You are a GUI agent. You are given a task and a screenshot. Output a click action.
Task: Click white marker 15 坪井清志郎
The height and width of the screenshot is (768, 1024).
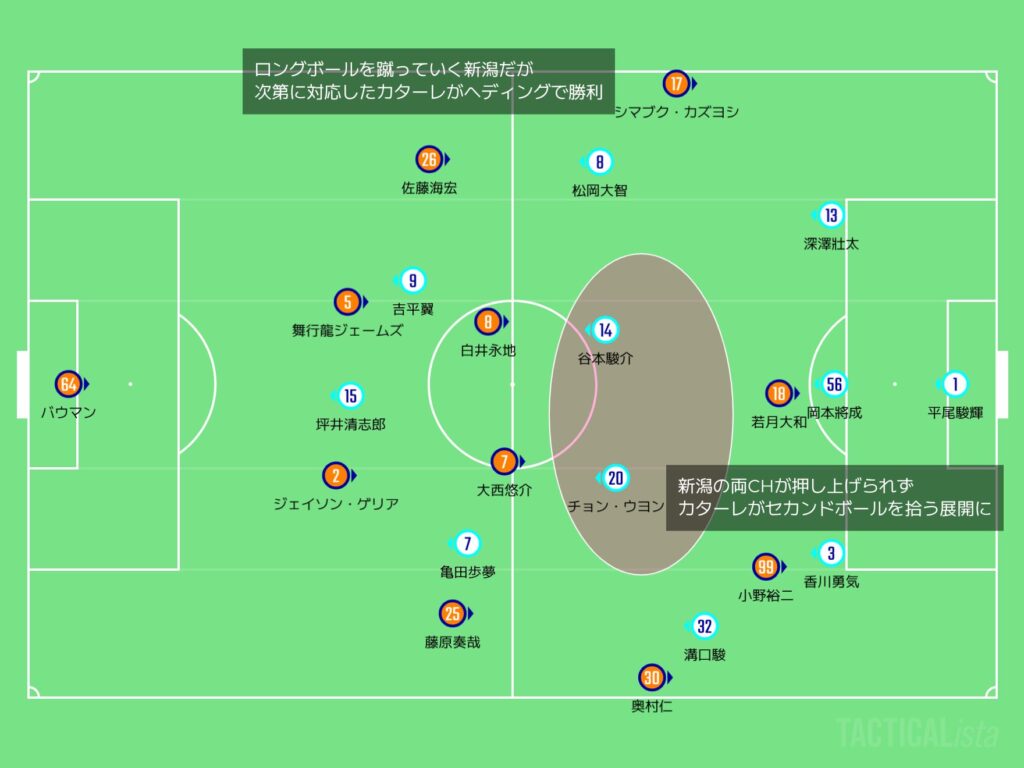point(350,396)
